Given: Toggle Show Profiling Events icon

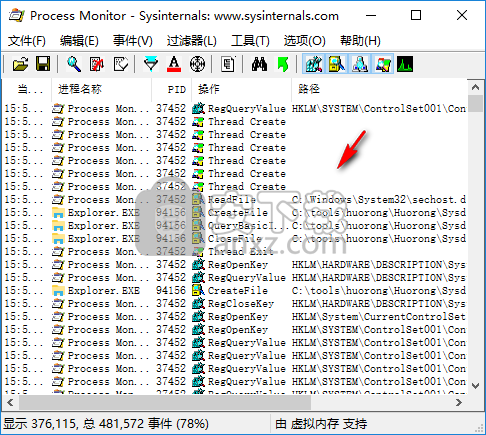Looking at the screenshot, I should 405,64.
